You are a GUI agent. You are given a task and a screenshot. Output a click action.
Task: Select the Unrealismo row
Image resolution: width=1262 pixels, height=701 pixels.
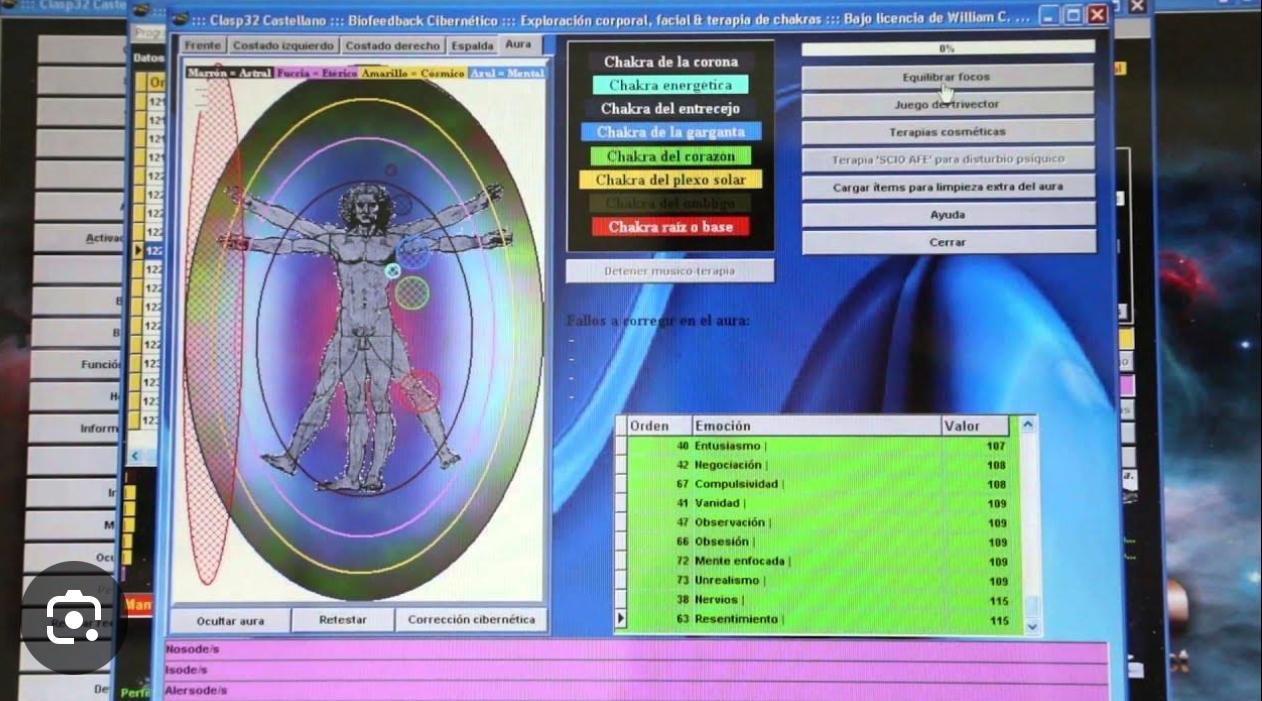pyautogui.click(x=819, y=581)
